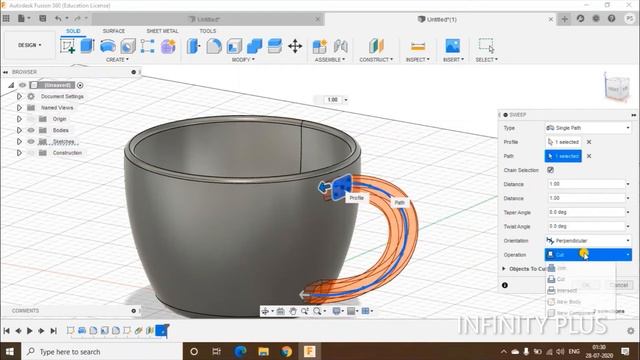
Task: Toggle visibility of Construction folder
Action: (31, 153)
